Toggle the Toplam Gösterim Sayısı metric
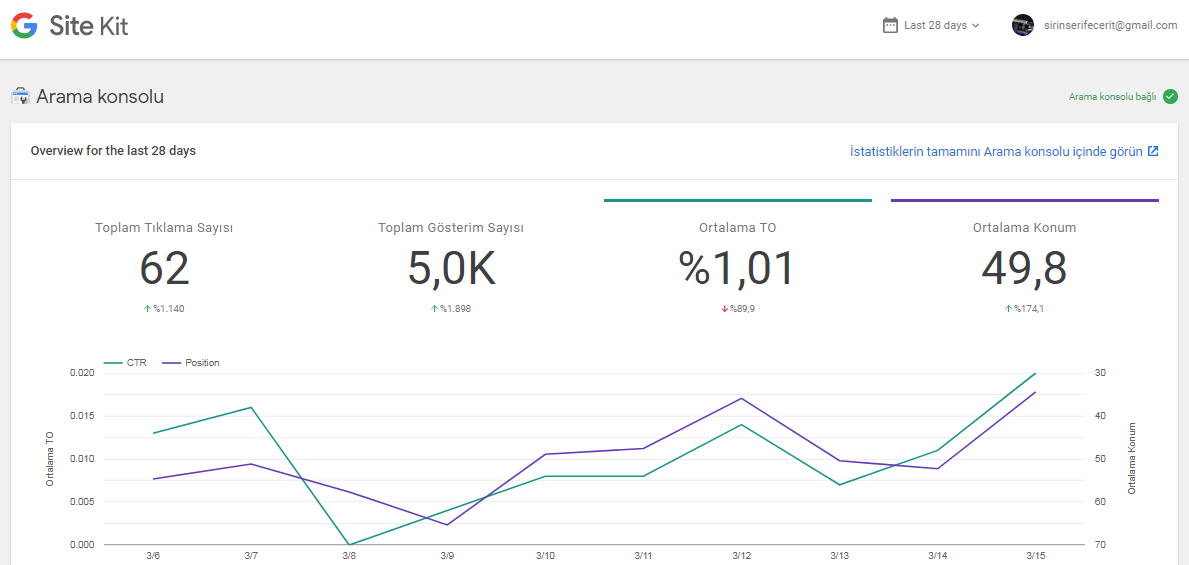This screenshot has height=565, width=1189. [451, 259]
